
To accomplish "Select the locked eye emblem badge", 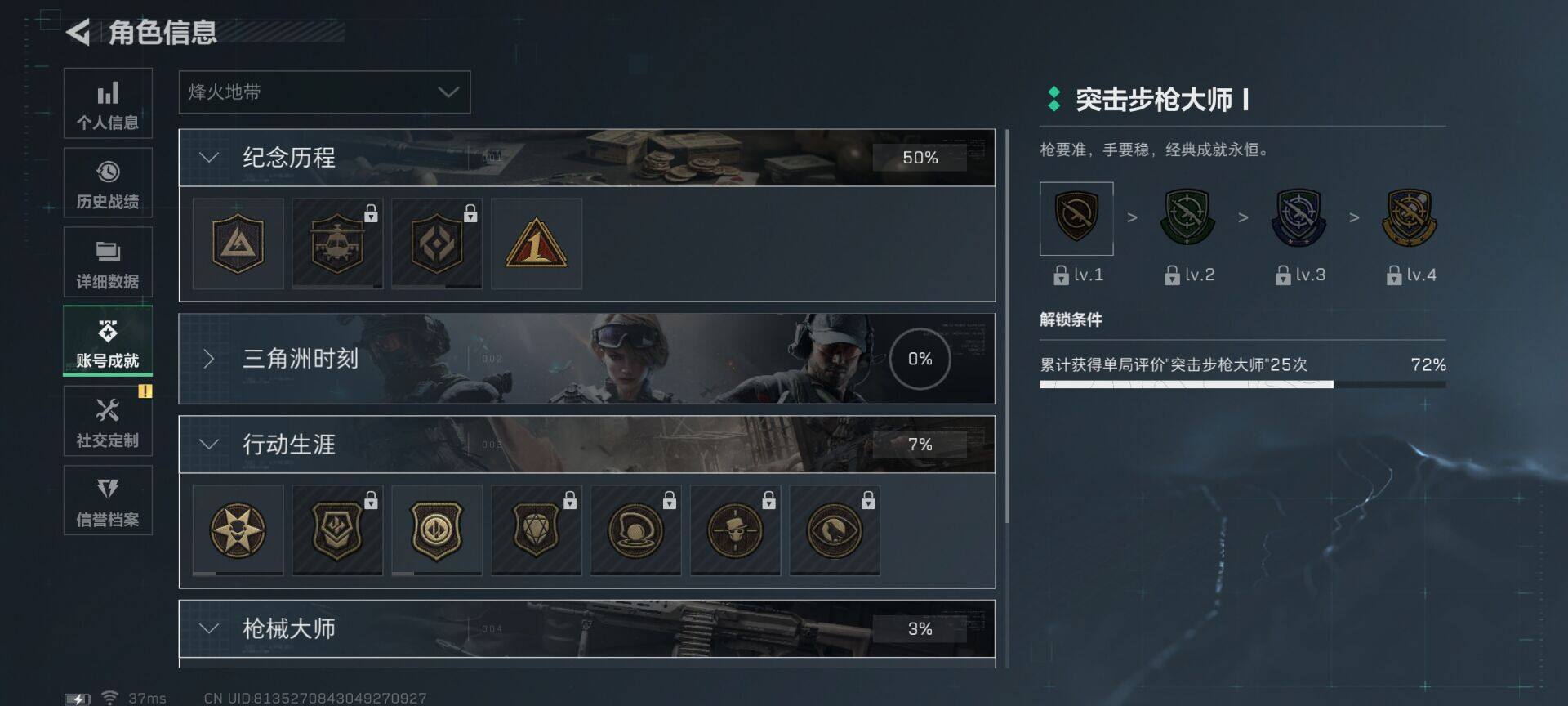I will pyautogui.click(x=835, y=530).
